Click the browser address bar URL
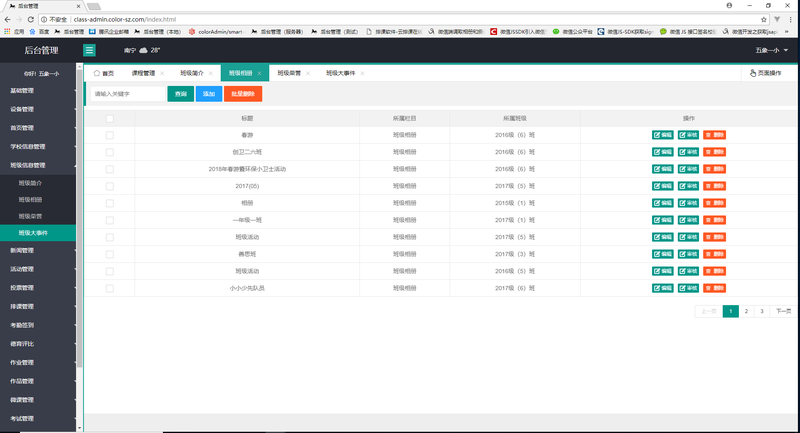Image resolution: width=800 pixels, height=433 pixels. coord(125,19)
